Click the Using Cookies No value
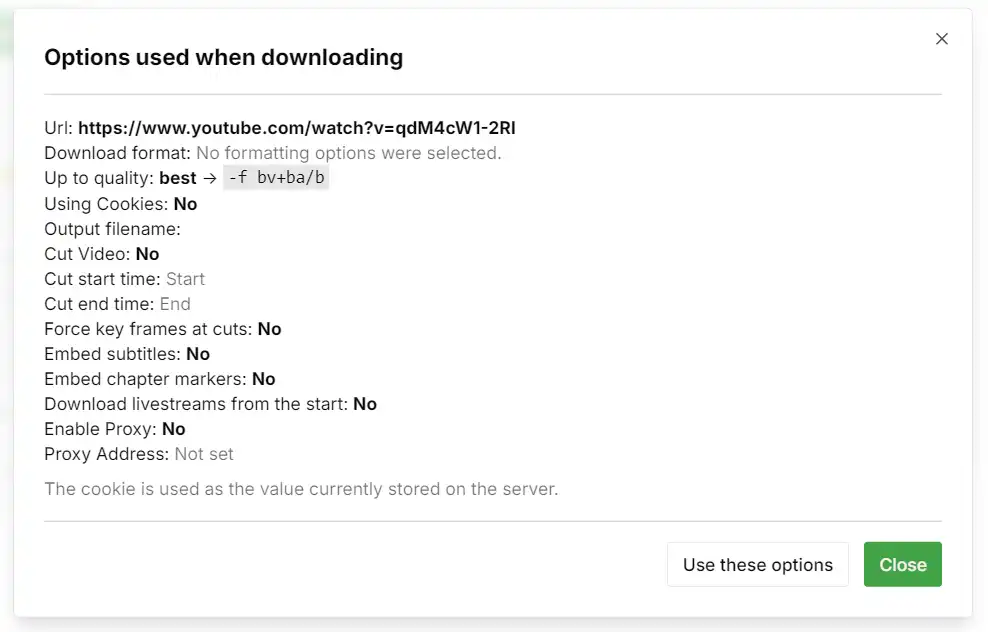This screenshot has width=988, height=632. (x=185, y=204)
